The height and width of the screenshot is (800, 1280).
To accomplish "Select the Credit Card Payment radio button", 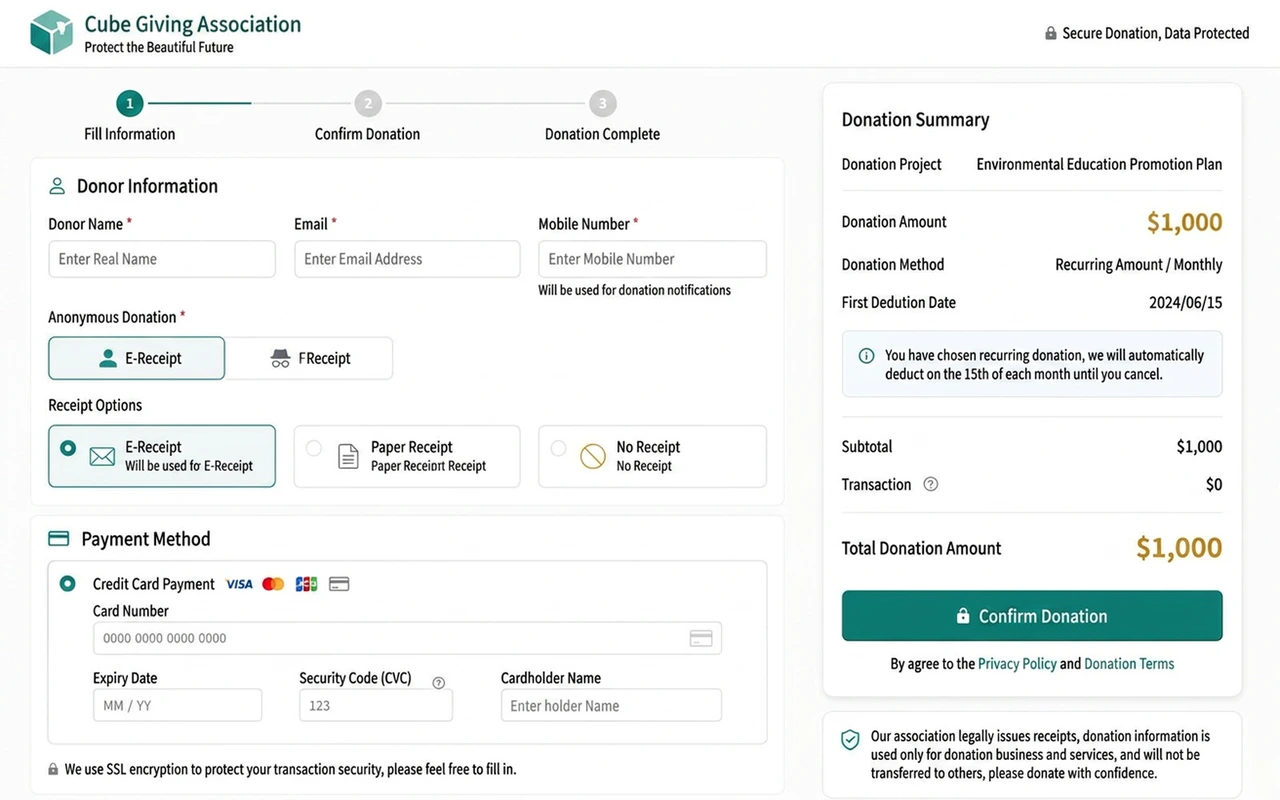I will (68, 583).
